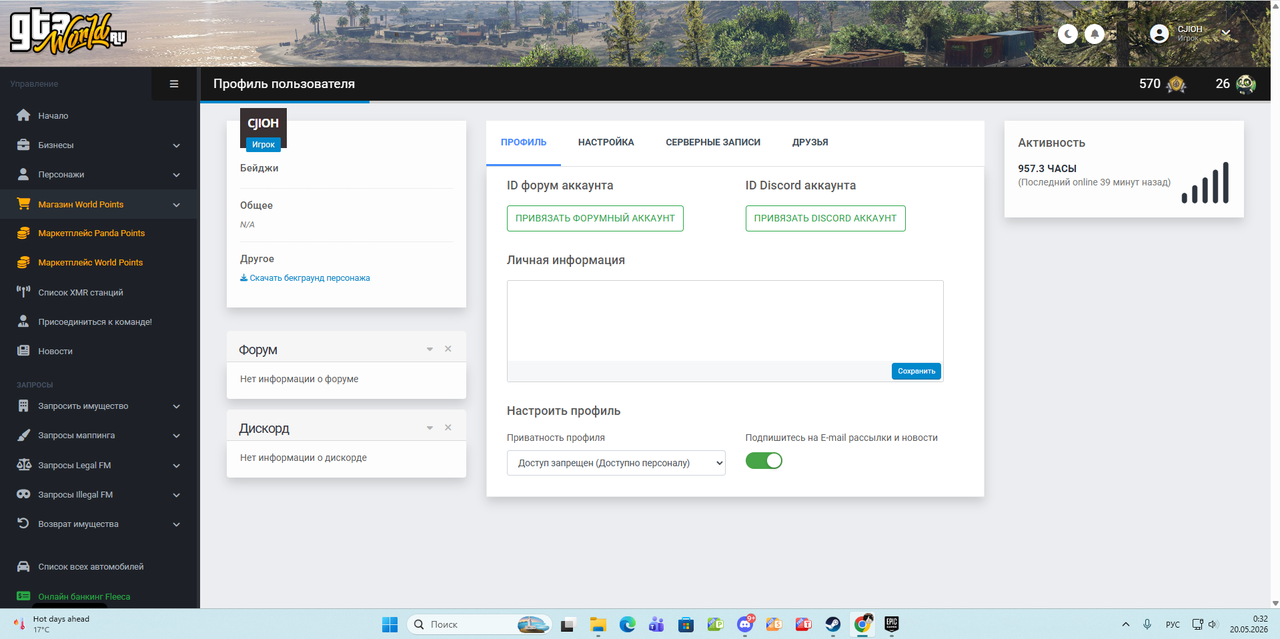
Task: Open Microsoft Edge from the taskbar
Action: pyautogui.click(x=627, y=624)
